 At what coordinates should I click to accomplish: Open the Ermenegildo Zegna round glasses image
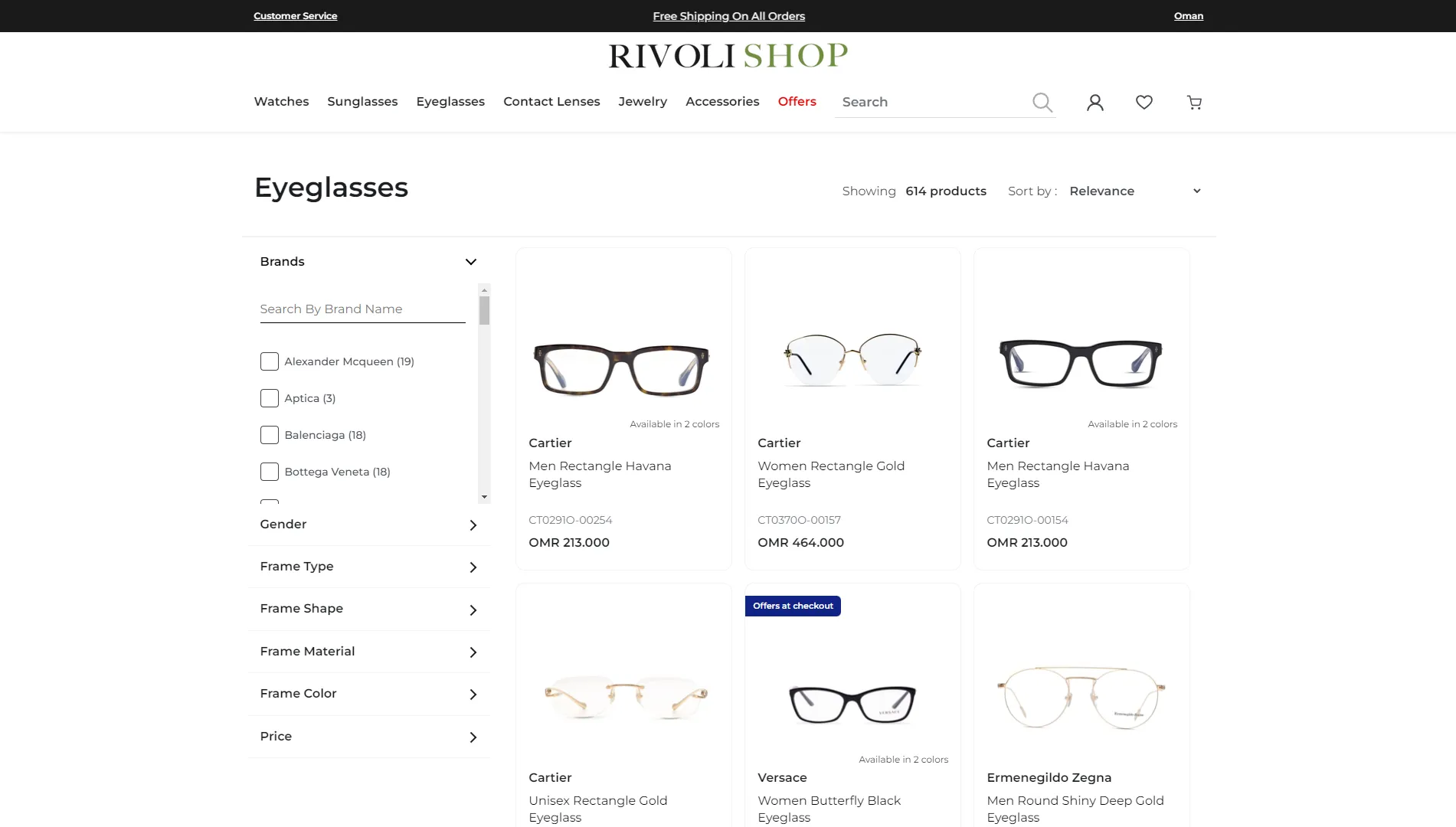point(1081,697)
